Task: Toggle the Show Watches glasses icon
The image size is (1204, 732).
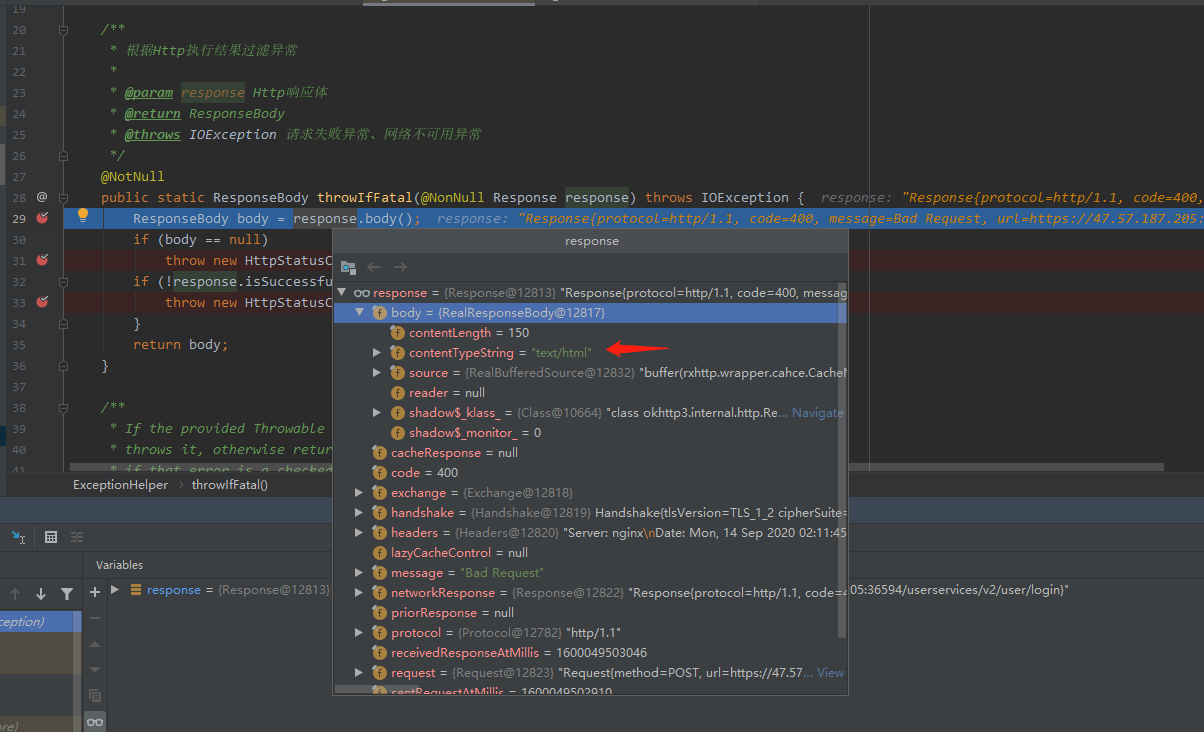Action: click(94, 721)
